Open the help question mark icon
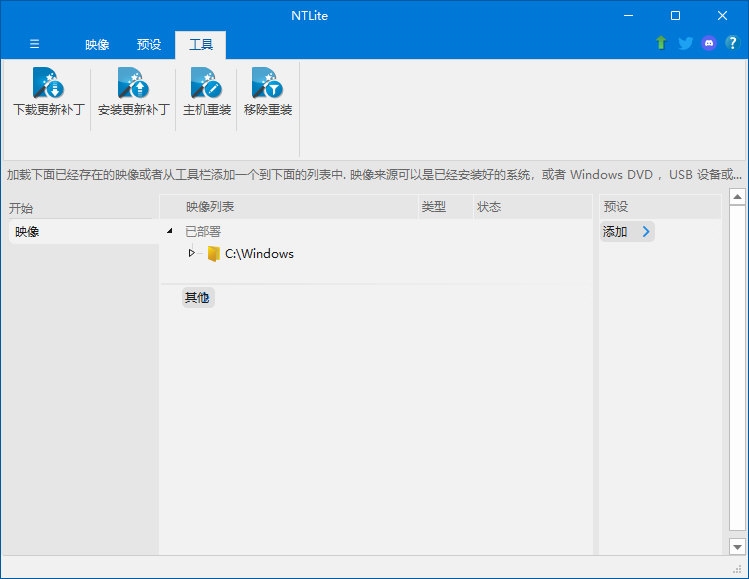 point(732,43)
